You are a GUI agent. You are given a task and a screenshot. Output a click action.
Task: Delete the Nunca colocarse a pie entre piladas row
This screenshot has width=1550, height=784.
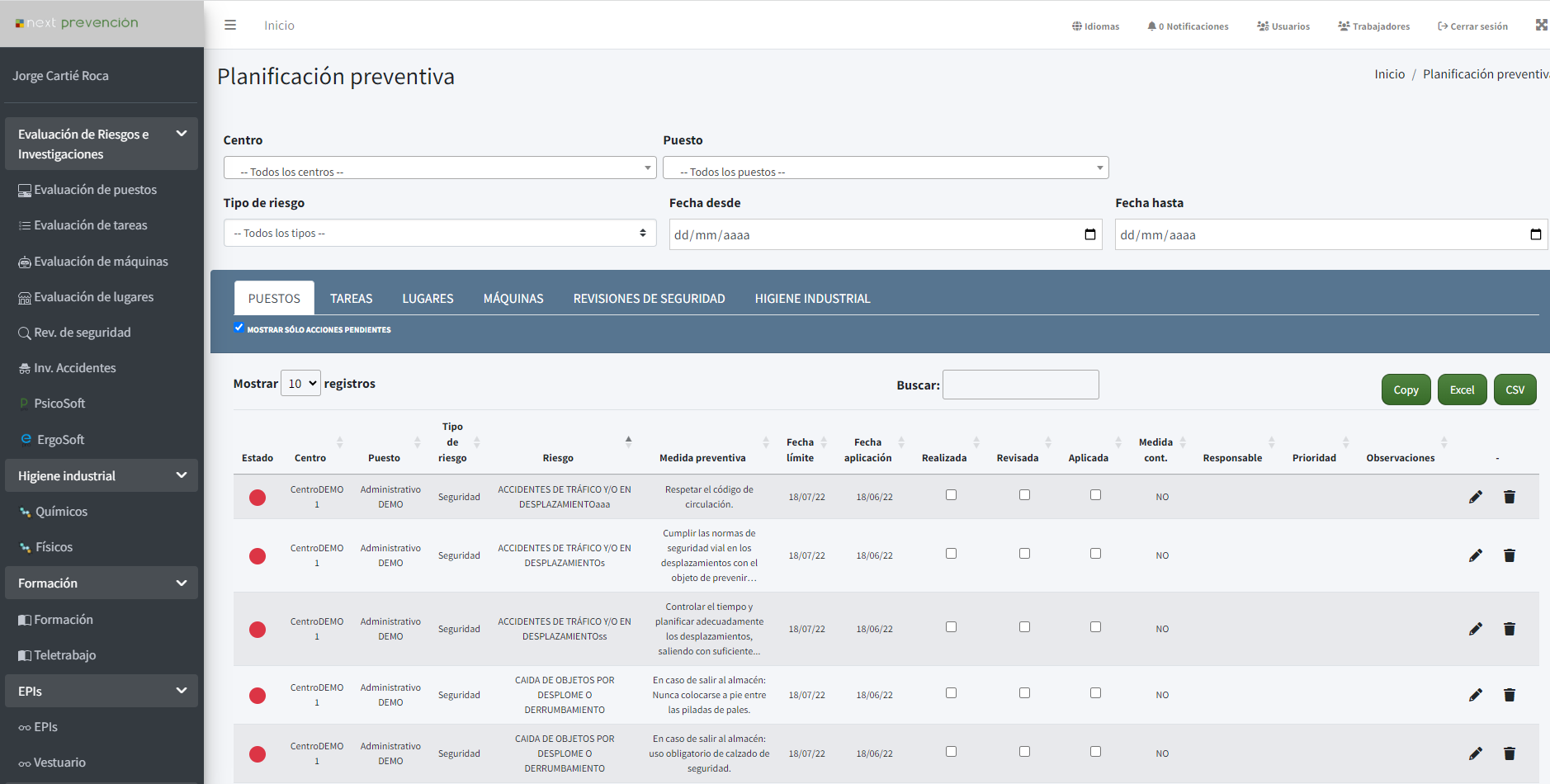1510,695
